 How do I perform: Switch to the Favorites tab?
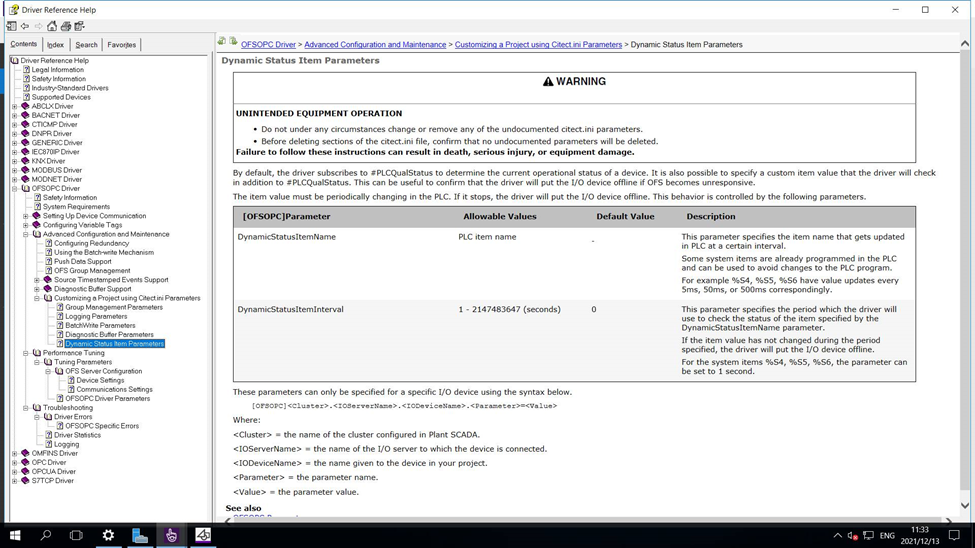tap(121, 45)
